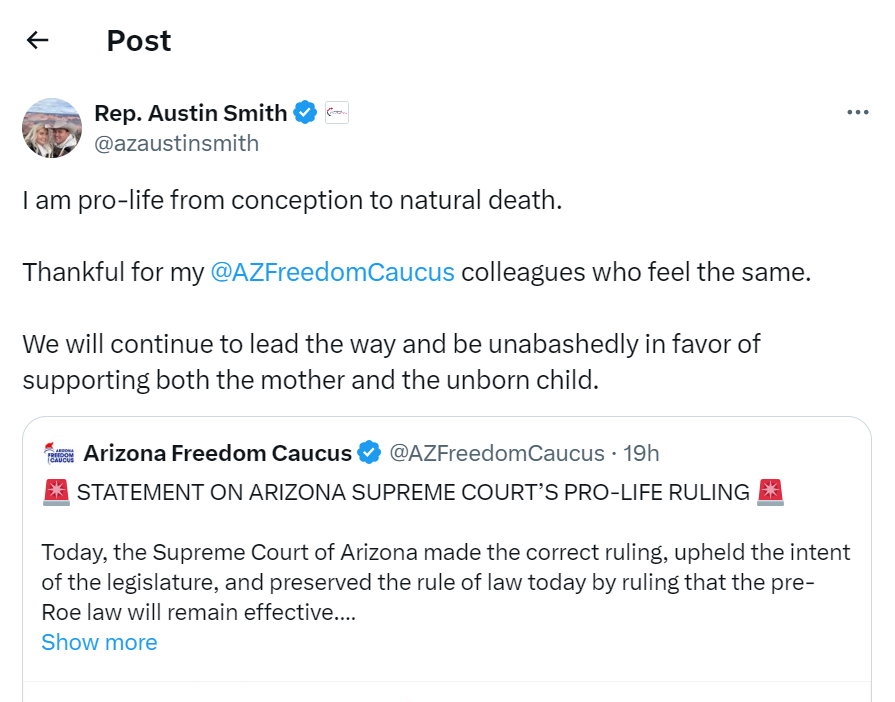Screen dimensions: 895x702
Task: Click the affiliation badge next to Austin Smith's checkmark
Action: (337, 113)
